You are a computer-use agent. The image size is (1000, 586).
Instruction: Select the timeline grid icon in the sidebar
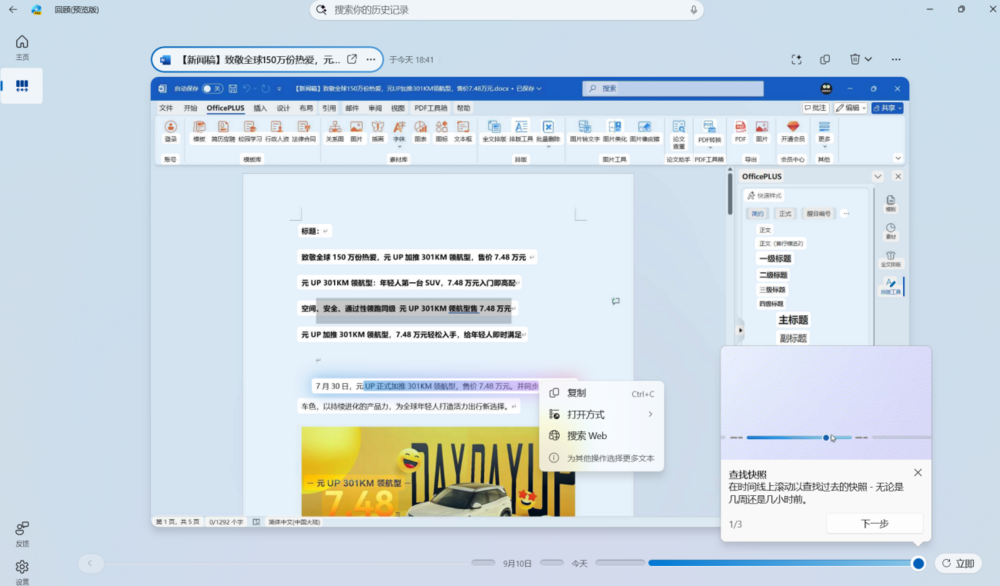point(22,85)
